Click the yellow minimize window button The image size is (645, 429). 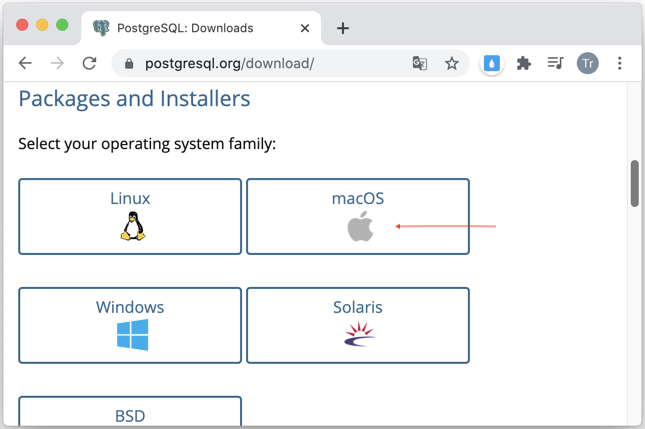tap(42, 25)
